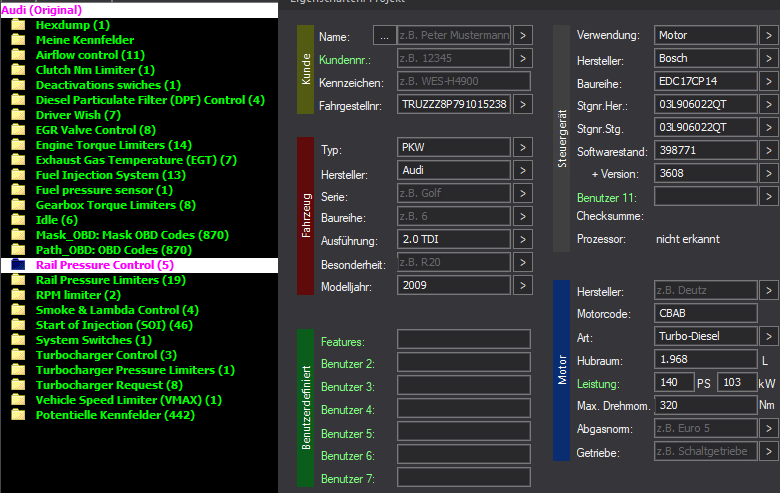Image resolution: width=780 pixels, height=493 pixels.
Task: Click the Besonderheit input field
Action: [454, 262]
